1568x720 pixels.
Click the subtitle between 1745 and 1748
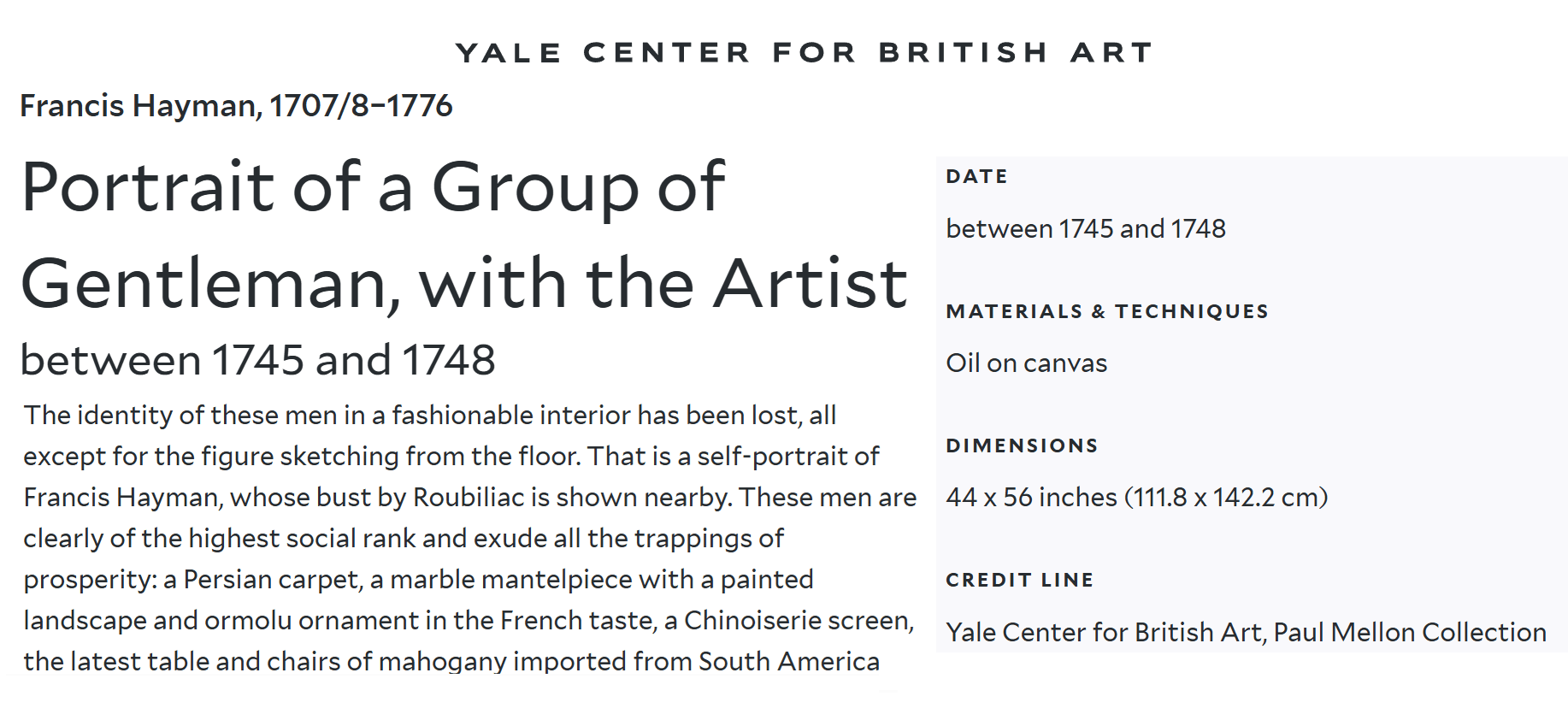(257, 359)
